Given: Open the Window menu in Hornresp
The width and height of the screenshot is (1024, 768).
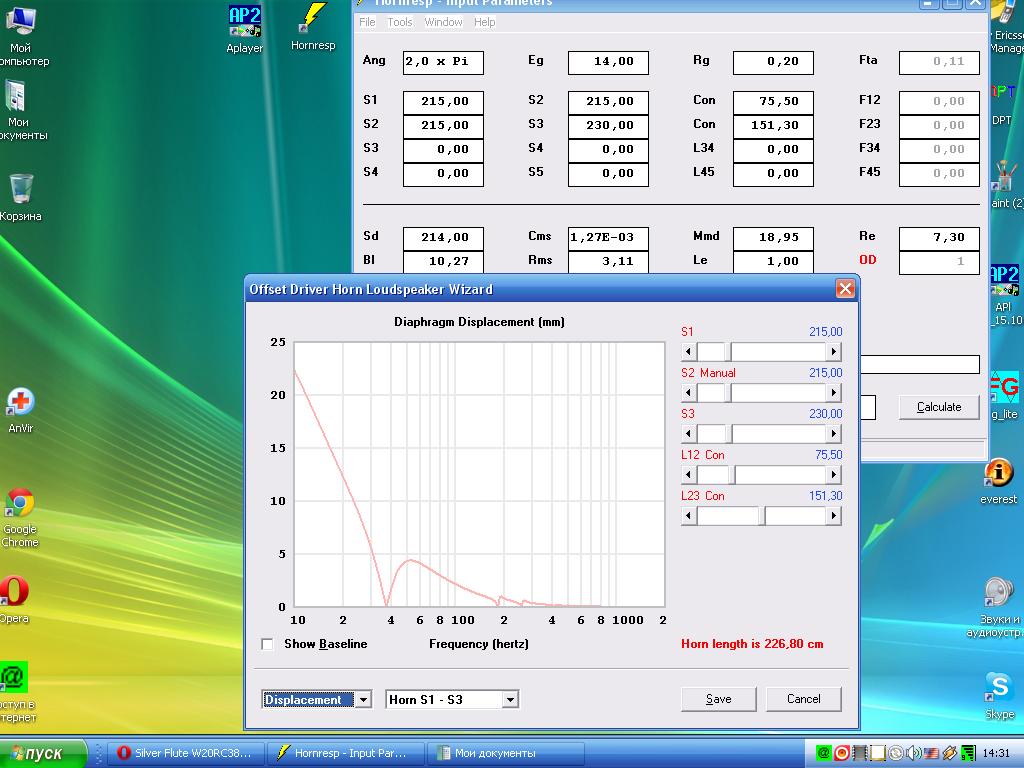Looking at the screenshot, I should tap(443, 22).
